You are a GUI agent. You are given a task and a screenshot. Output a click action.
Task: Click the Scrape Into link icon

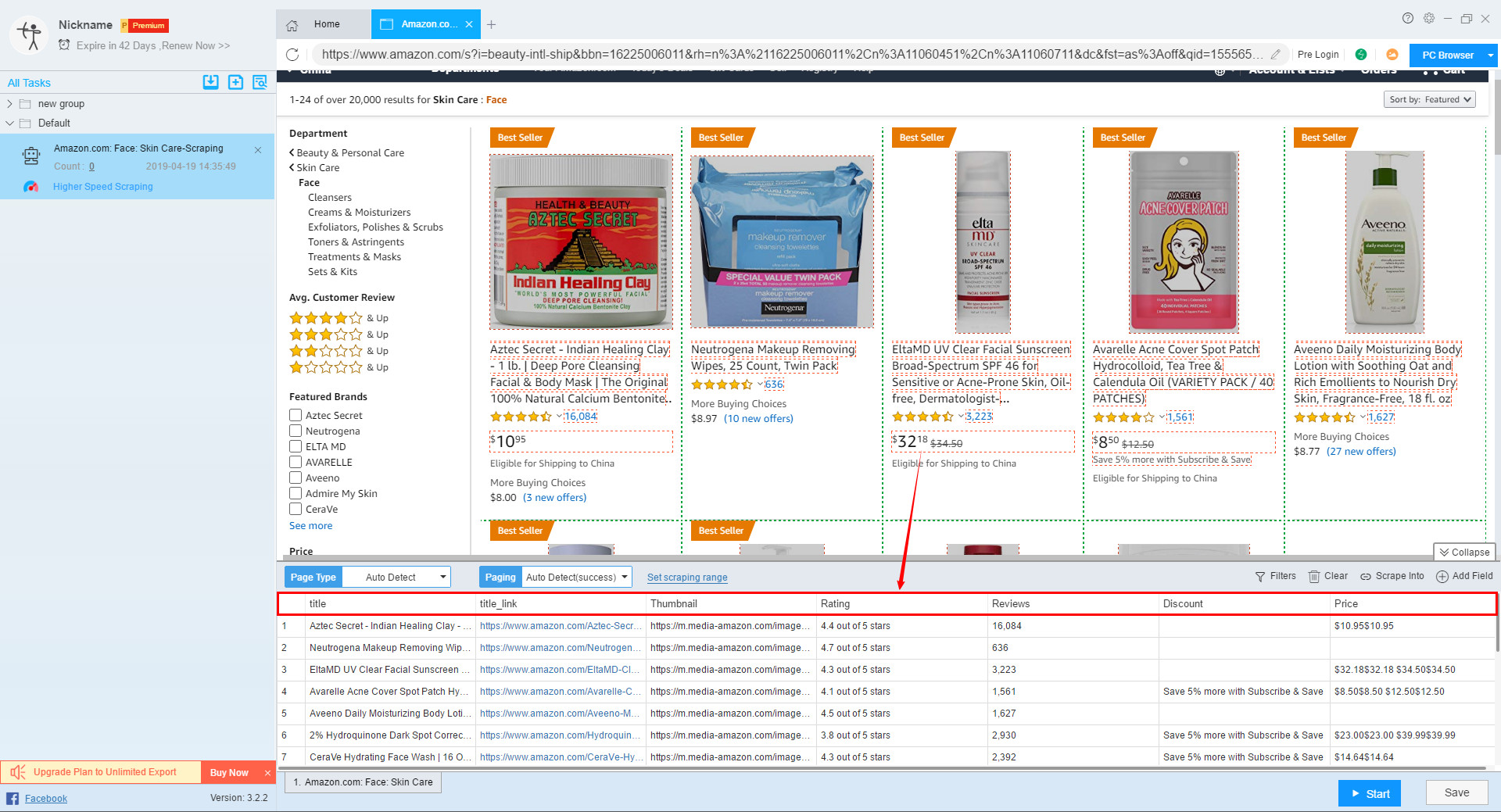coord(1366,577)
